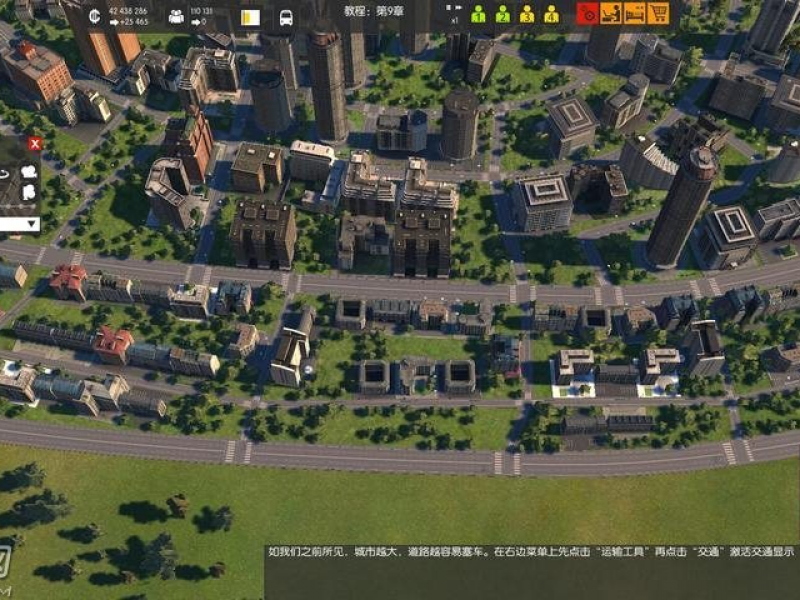Click the 教程：第9章 tutorial chapter title
The image size is (800, 600).
coord(374,11)
